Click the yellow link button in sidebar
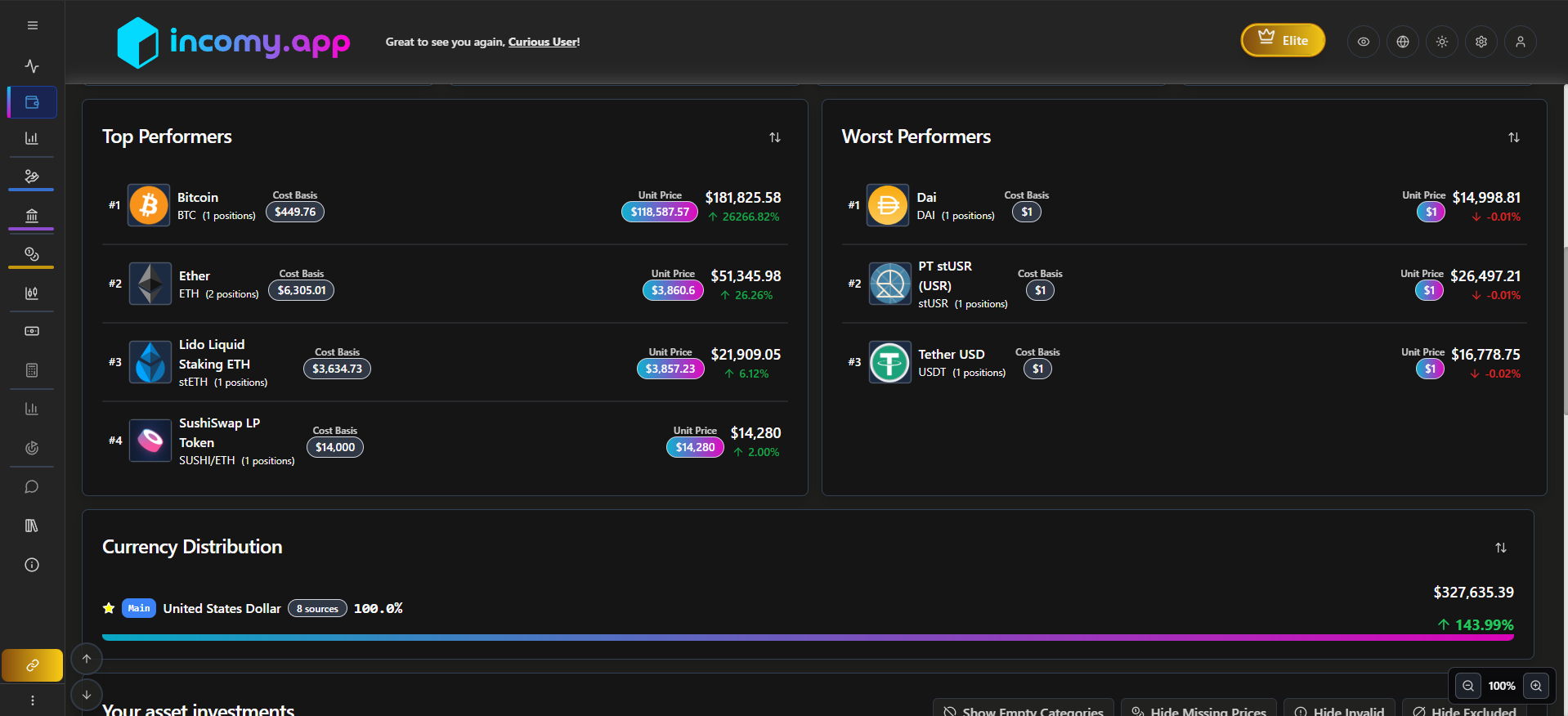This screenshot has width=1568, height=716. click(32, 665)
